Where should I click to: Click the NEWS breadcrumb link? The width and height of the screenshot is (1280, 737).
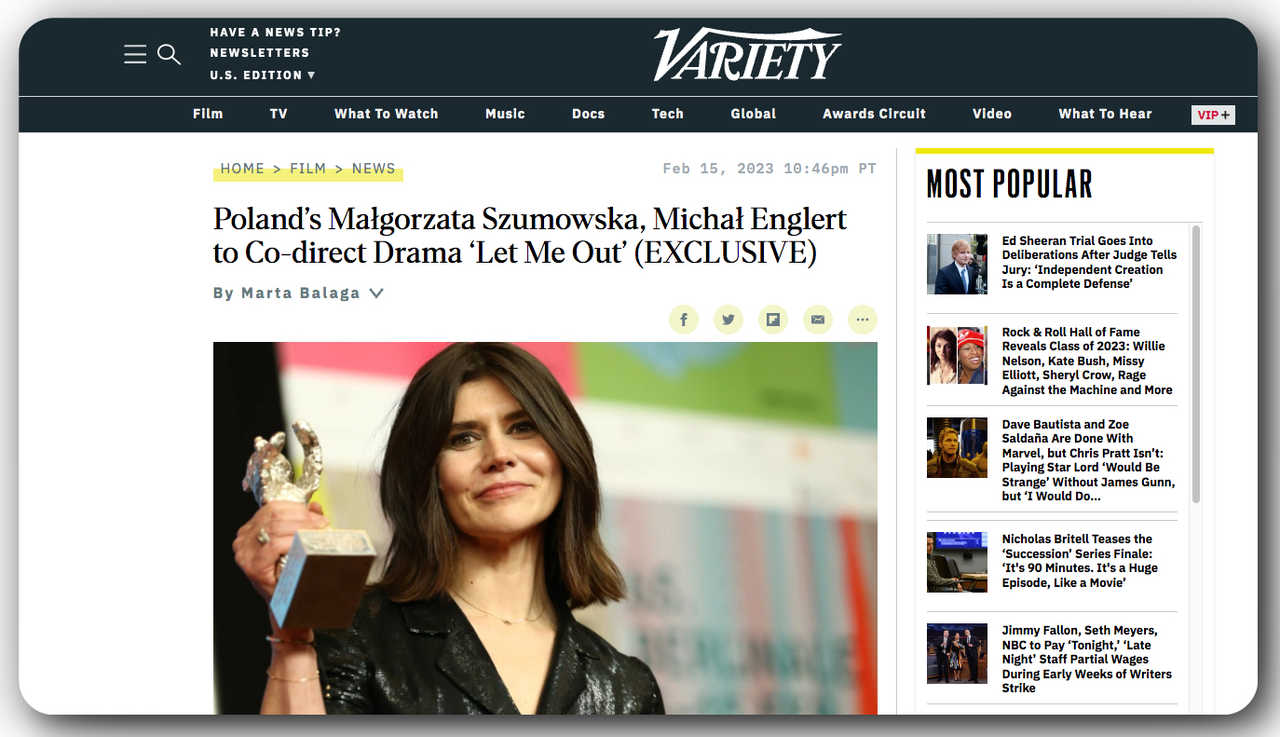(x=374, y=168)
